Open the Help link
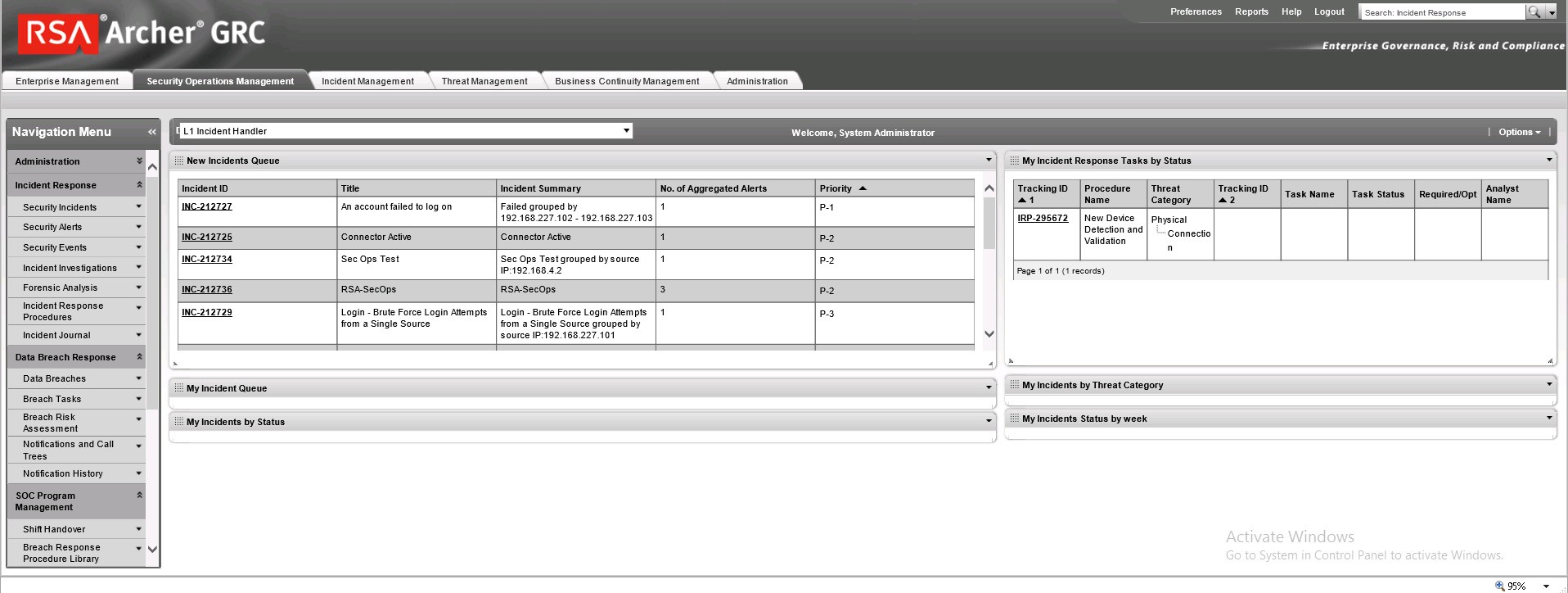The height and width of the screenshot is (593, 1568). click(x=1291, y=11)
